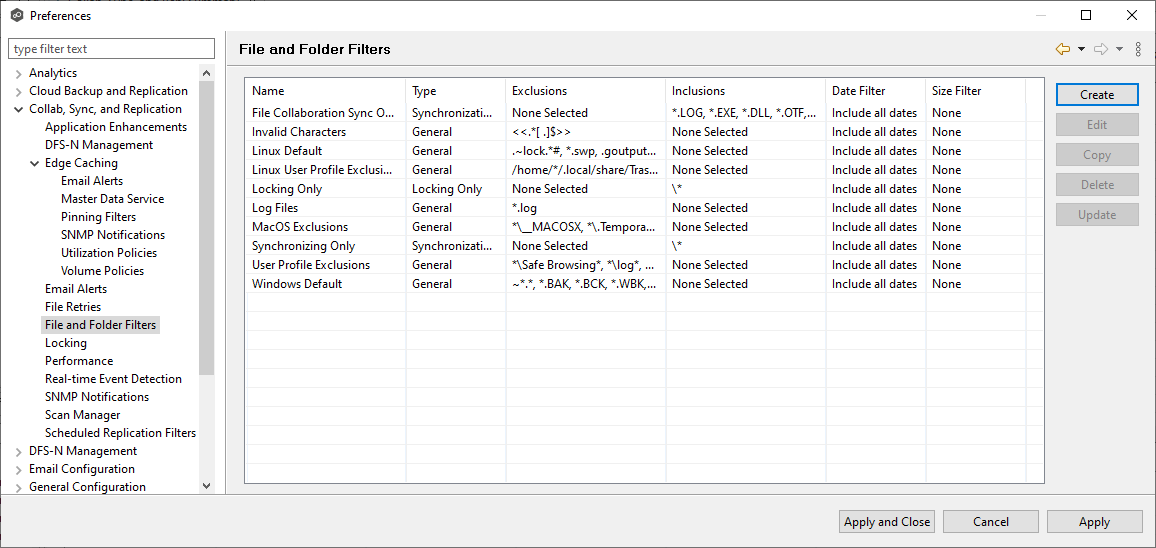Click the *.log exclusions cell
The width and height of the screenshot is (1156, 548).
tap(585, 208)
